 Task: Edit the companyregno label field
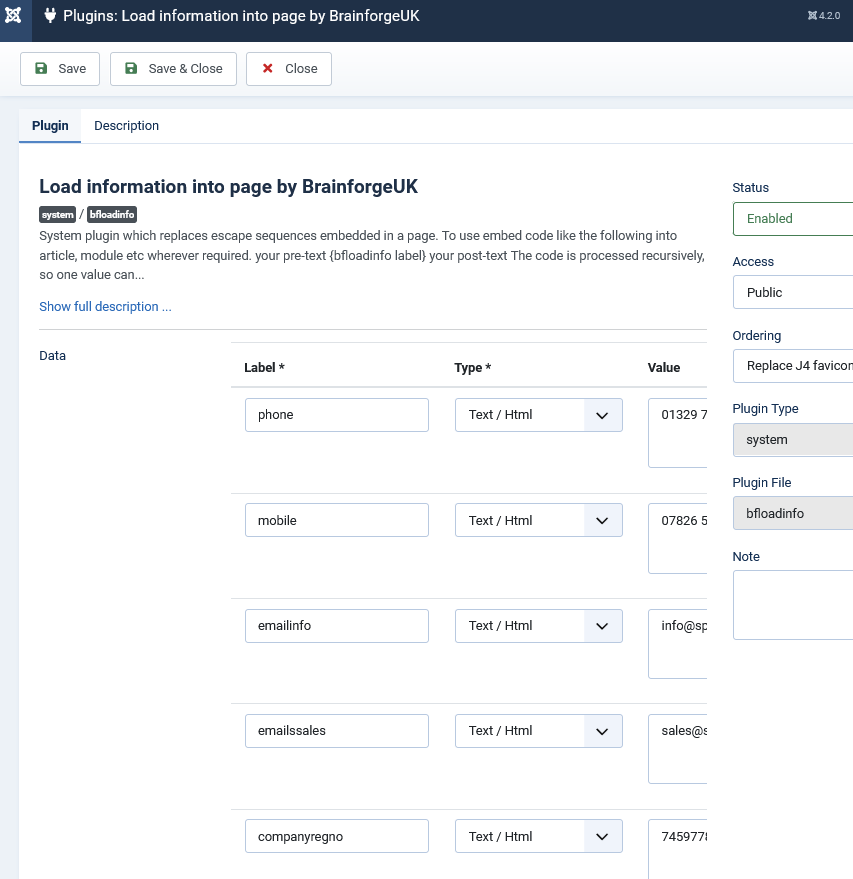[337, 836]
